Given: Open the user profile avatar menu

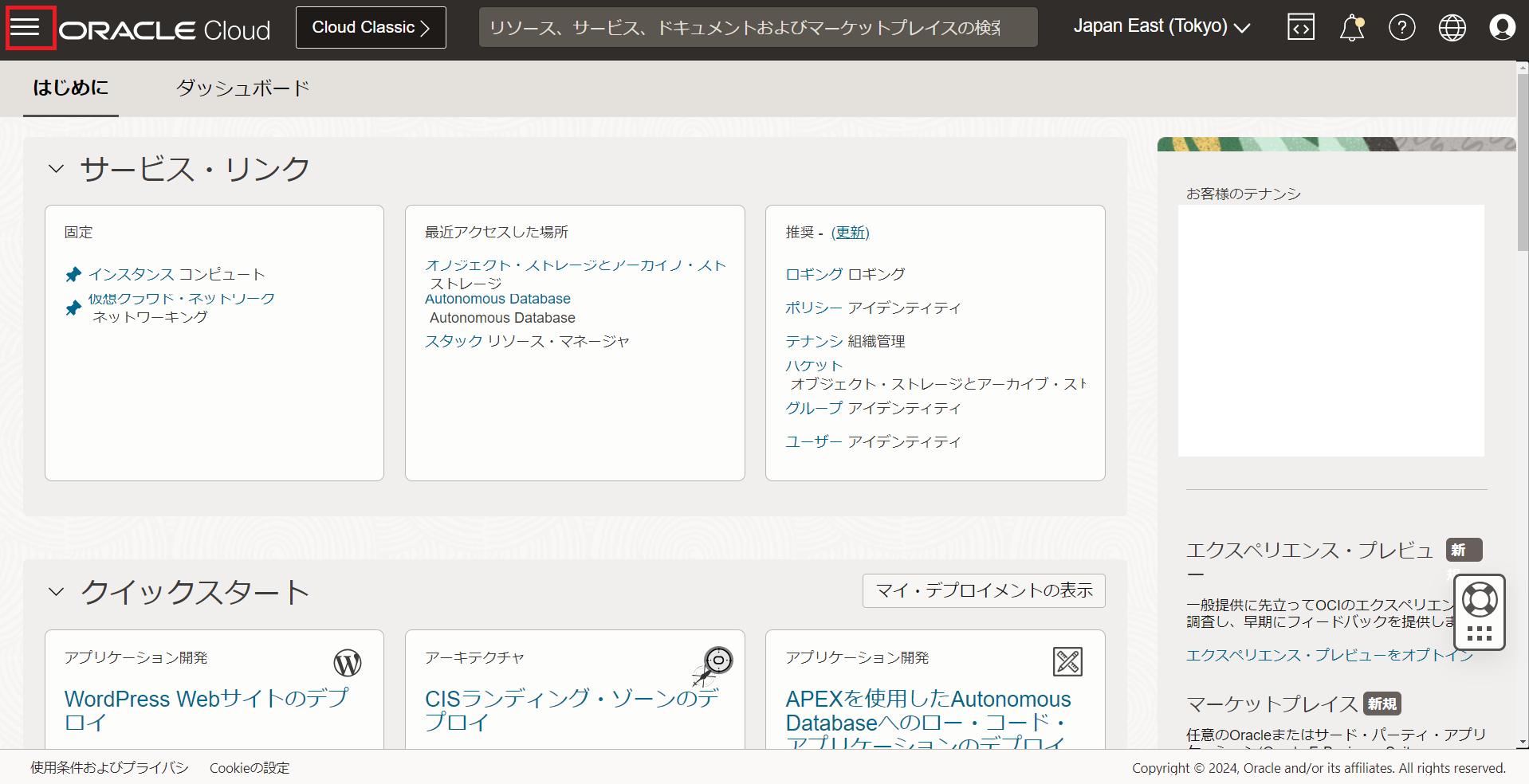Looking at the screenshot, I should point(1502,26).
